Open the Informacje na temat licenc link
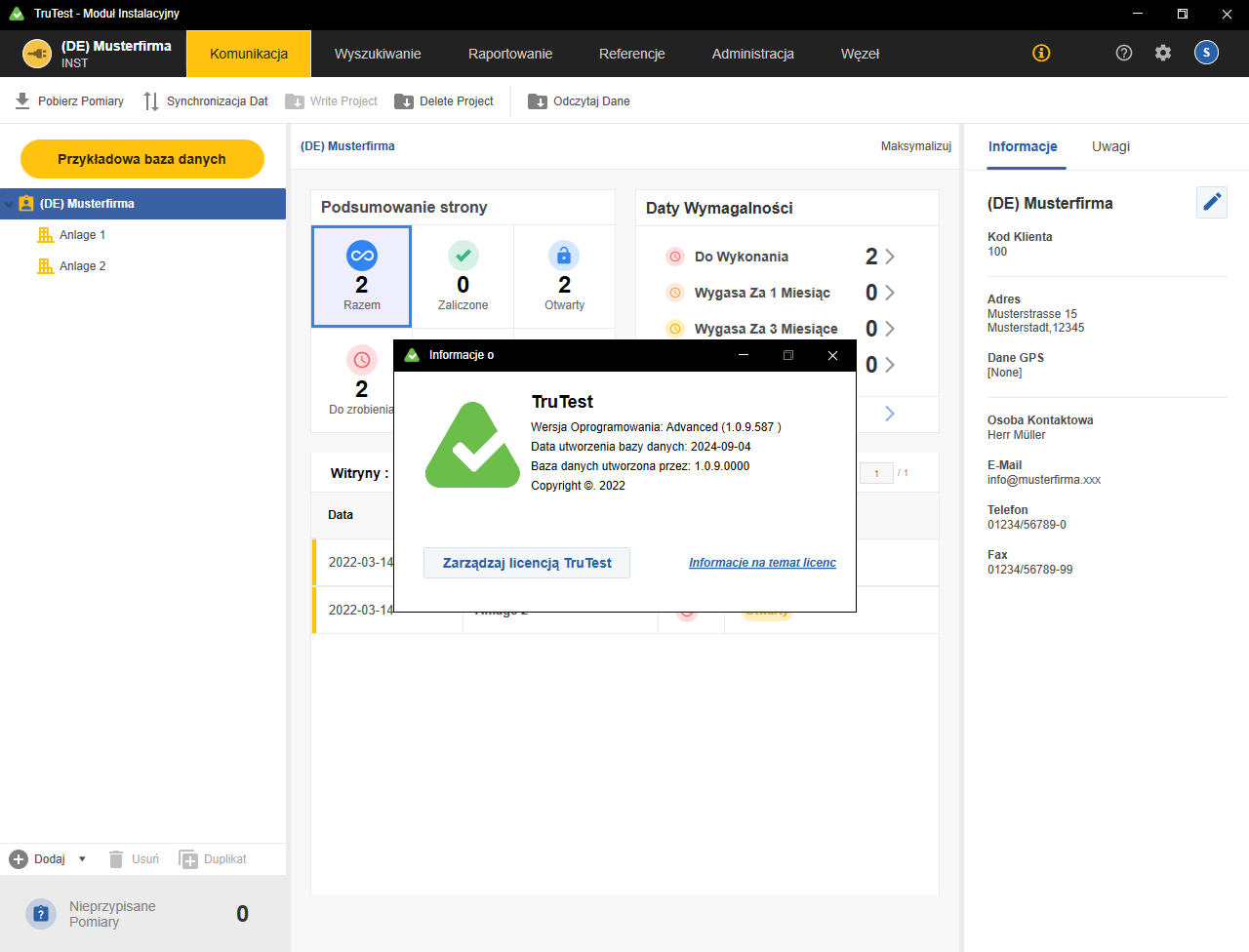 [762, 563]
